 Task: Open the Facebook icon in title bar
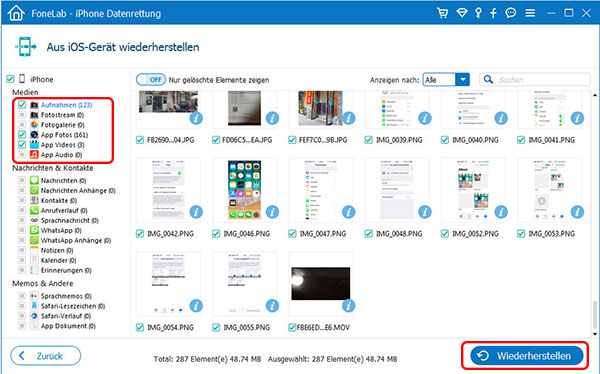coord(493,13)
